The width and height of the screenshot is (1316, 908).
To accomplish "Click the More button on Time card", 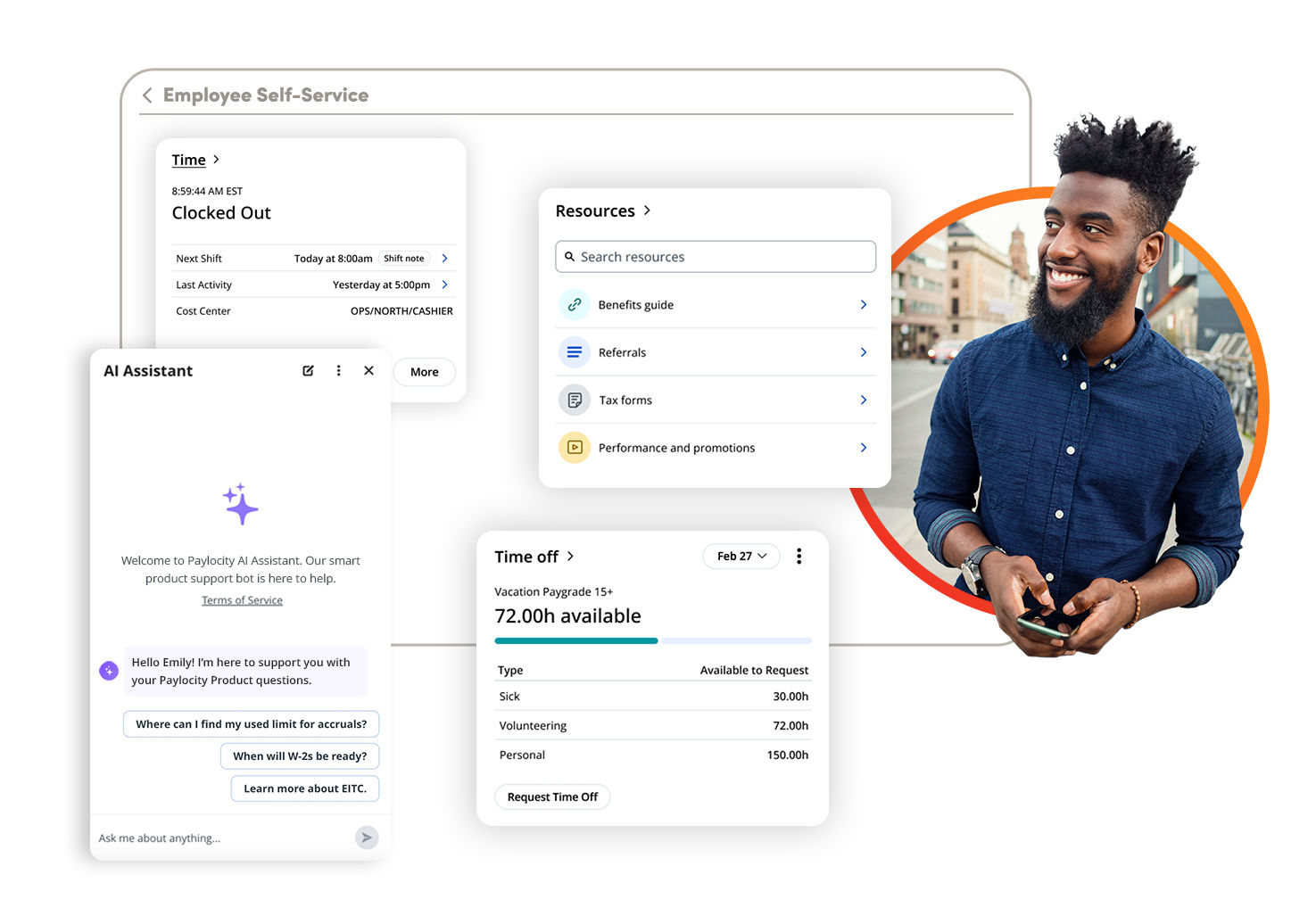I will [424, 373].
